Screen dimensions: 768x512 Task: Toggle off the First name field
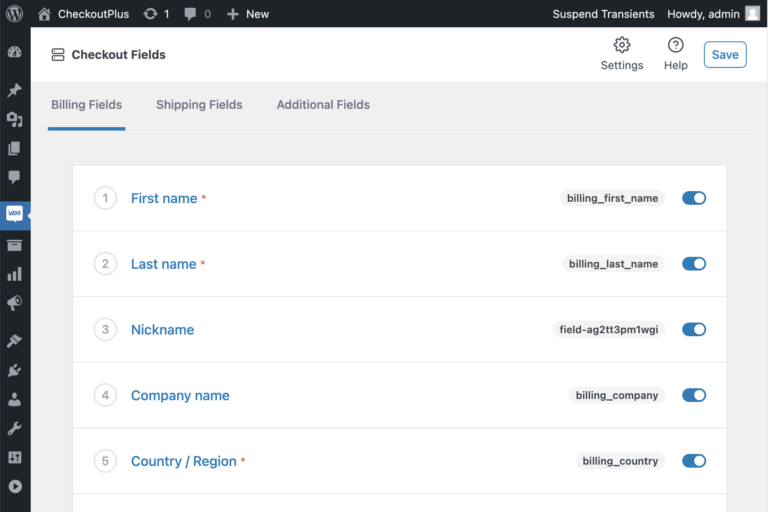point(694,198)
